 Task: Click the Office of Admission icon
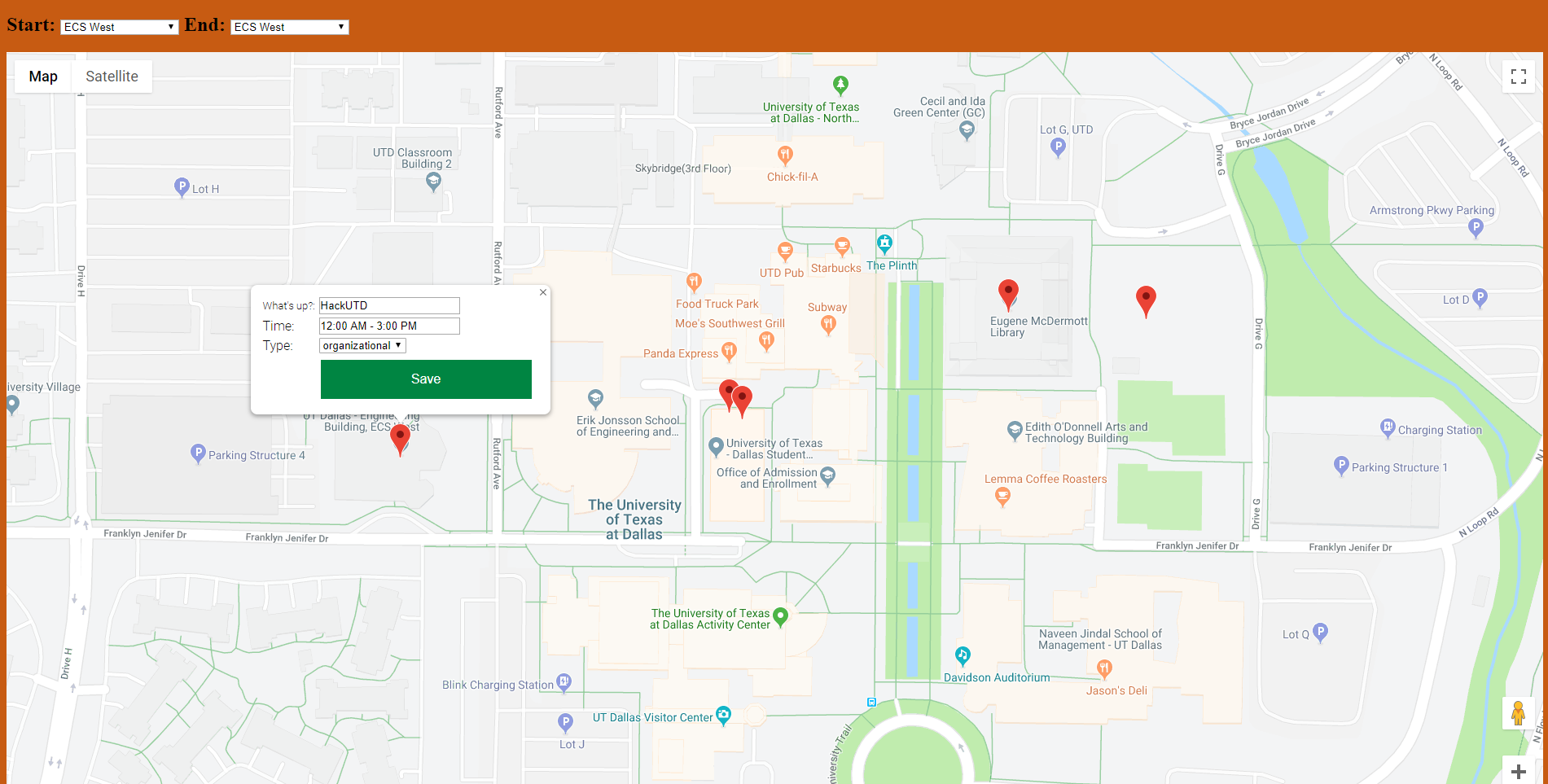point(827,476)
